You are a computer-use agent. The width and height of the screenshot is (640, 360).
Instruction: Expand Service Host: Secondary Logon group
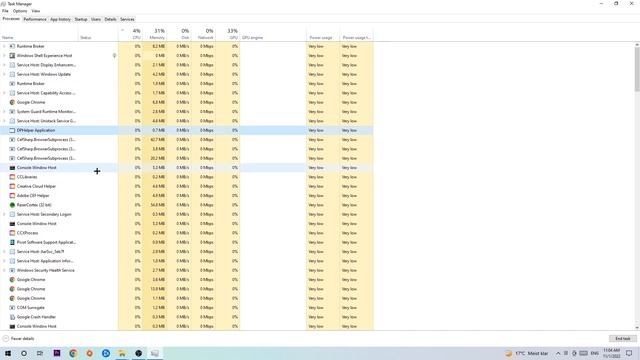[4, 214]
